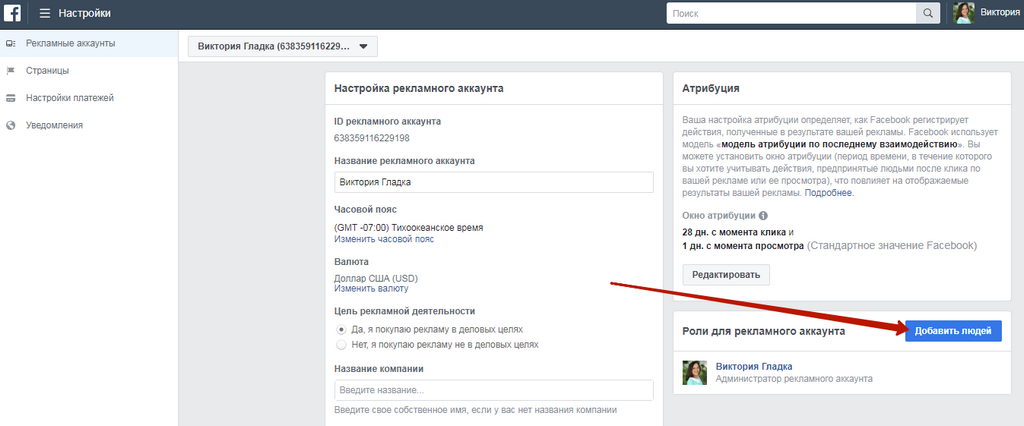Click Доллар США (USD) currency text
Viewport: 1024px width, 426px height.
coord(376,278)
